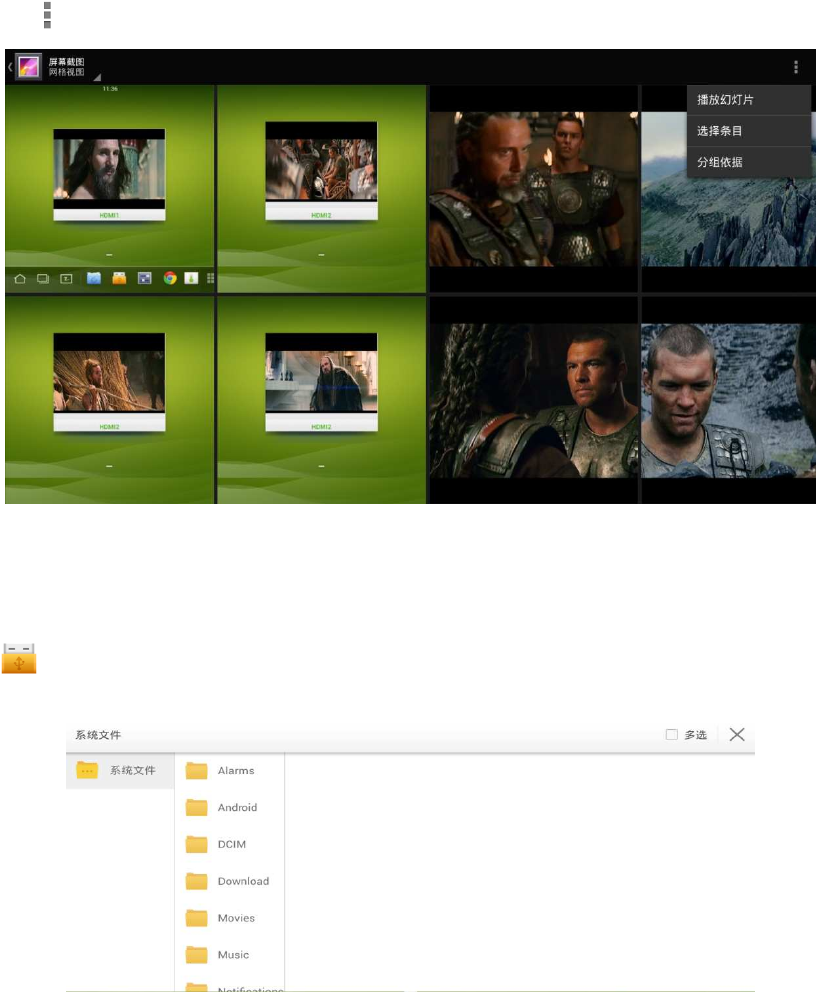Open the gallery overflow menu icon
The image size is (816, 992).
[x=796, y=66]
